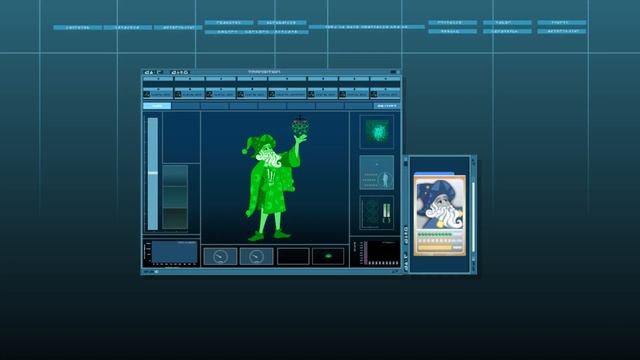640x360 pixels.
Task: Click the fourth module icon in the icon row
Action: coord(241,94)
